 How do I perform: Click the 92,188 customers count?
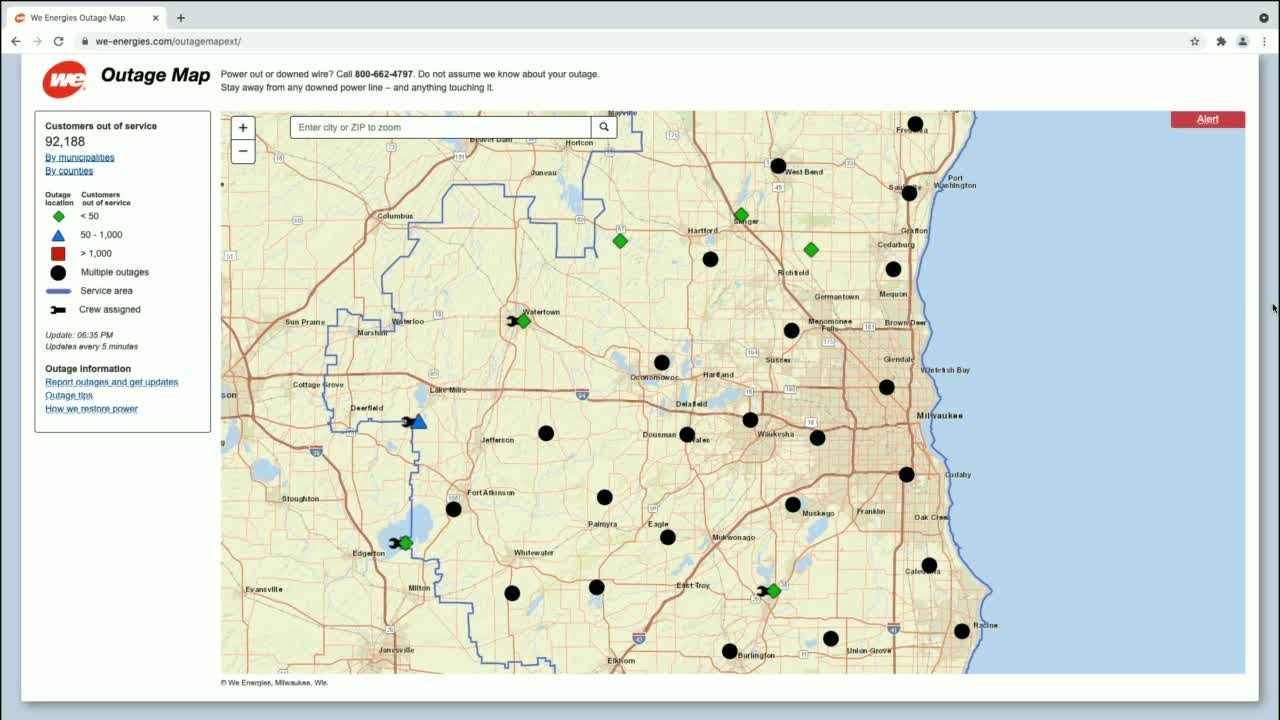(65, 142)
